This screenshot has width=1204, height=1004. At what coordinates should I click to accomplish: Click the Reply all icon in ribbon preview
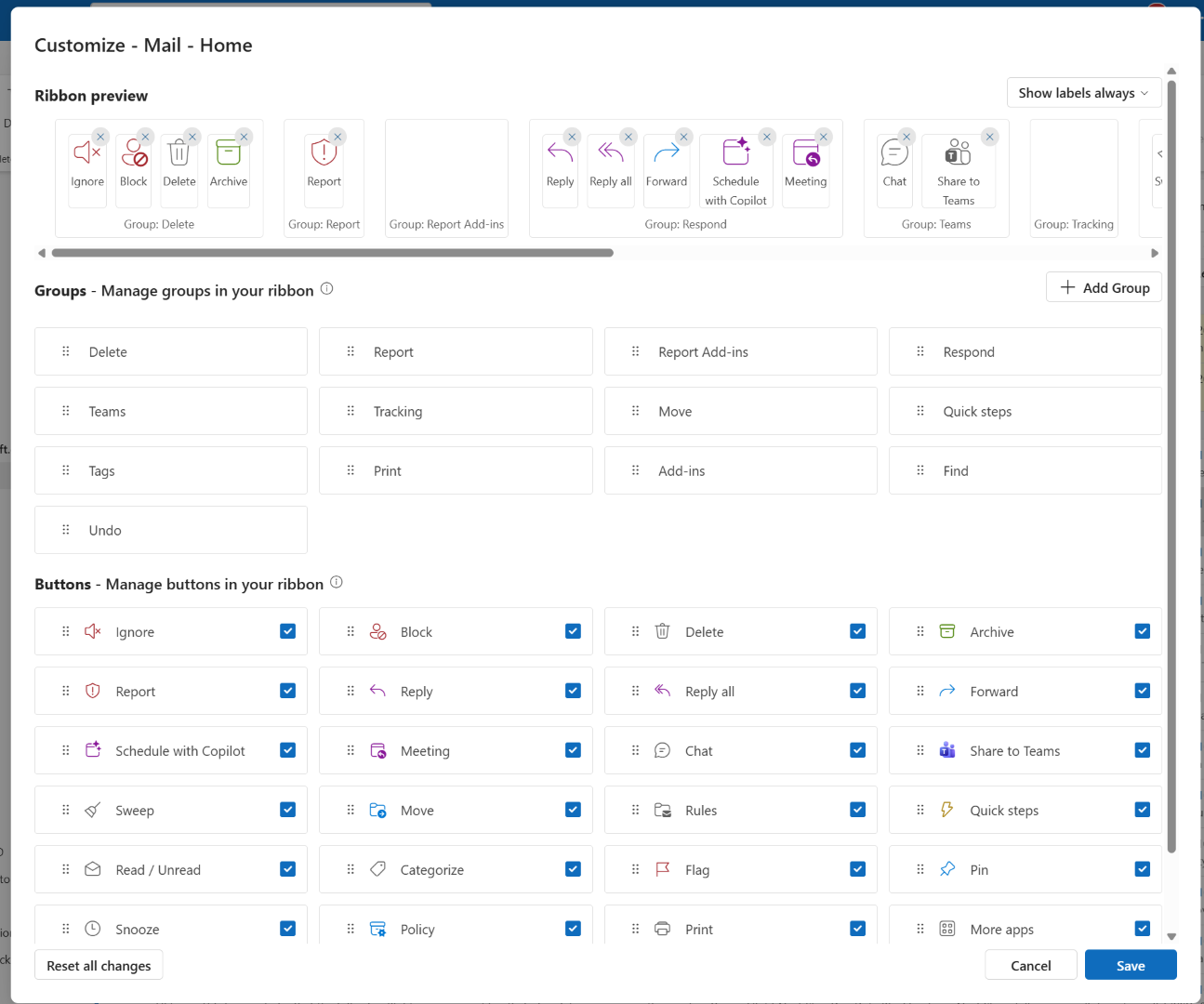pyautogui.click(x=610, y=152)
